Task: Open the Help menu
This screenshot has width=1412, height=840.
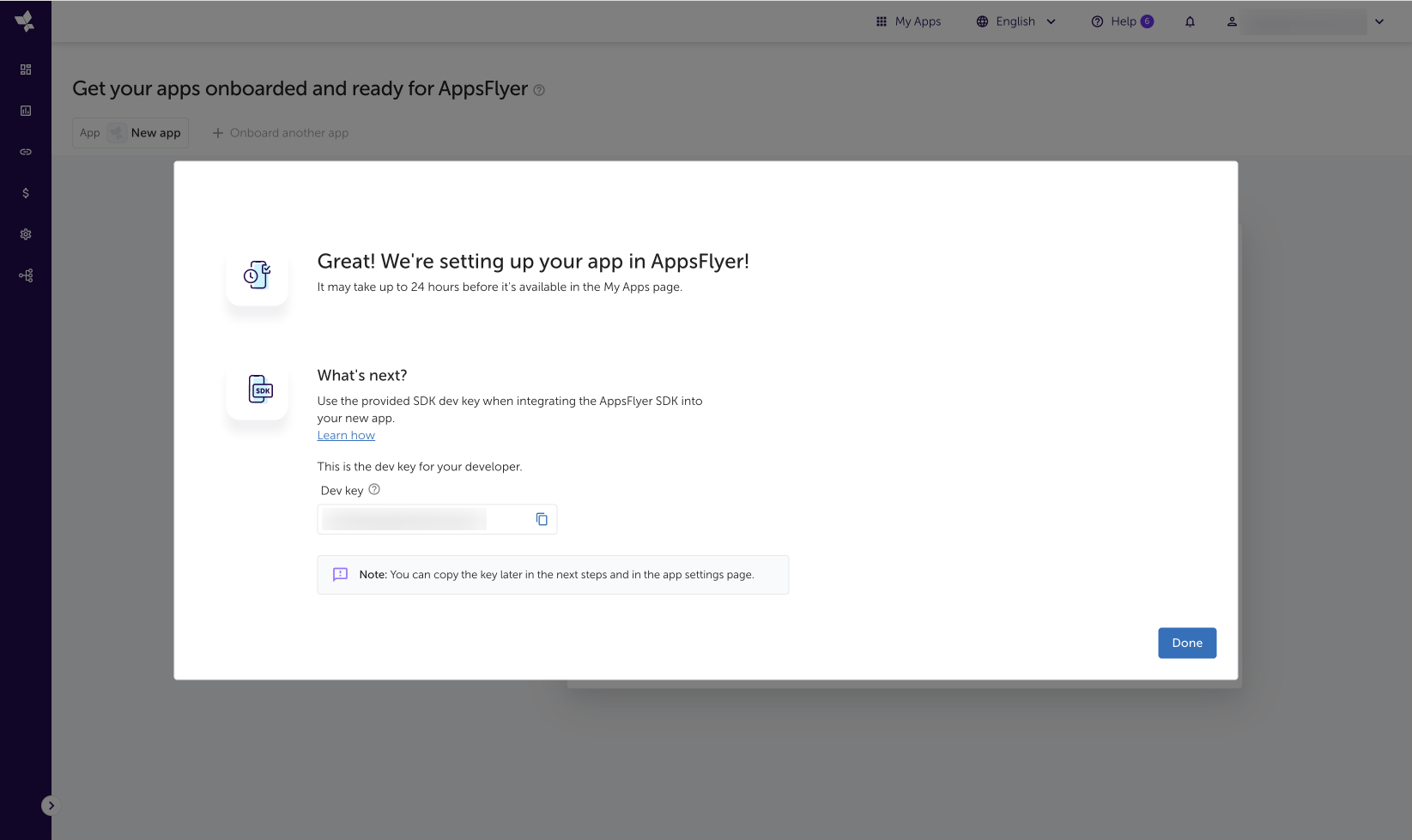Action: click(x=1122, y=21)
